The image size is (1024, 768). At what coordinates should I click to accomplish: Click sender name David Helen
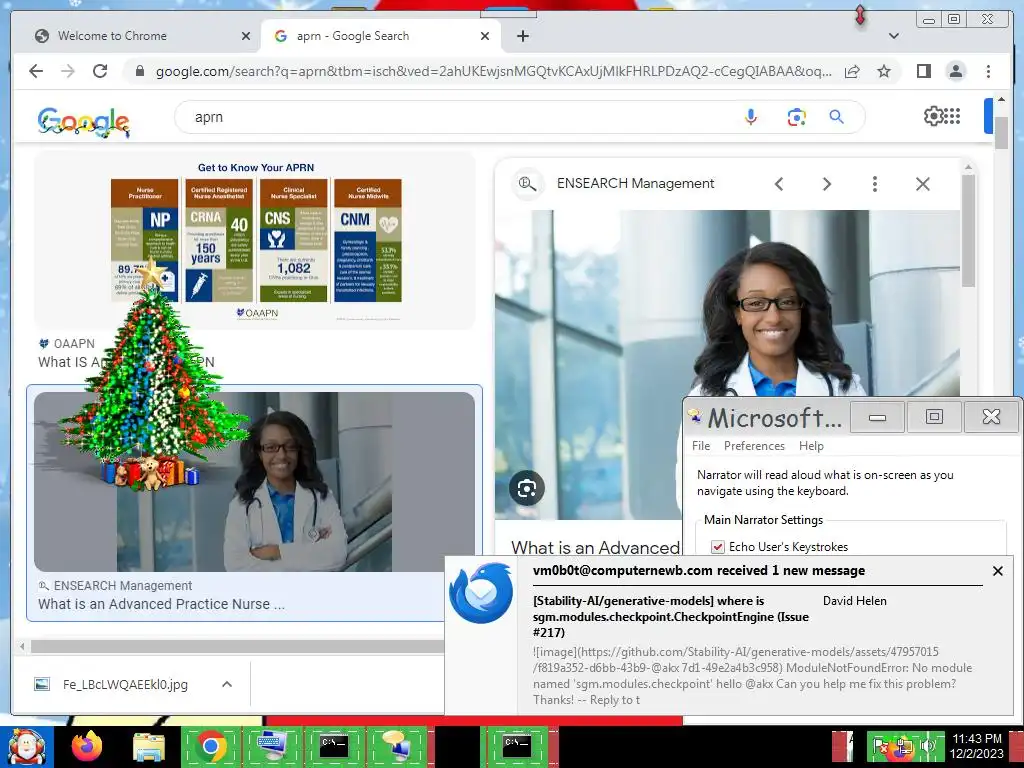point(854,601)
